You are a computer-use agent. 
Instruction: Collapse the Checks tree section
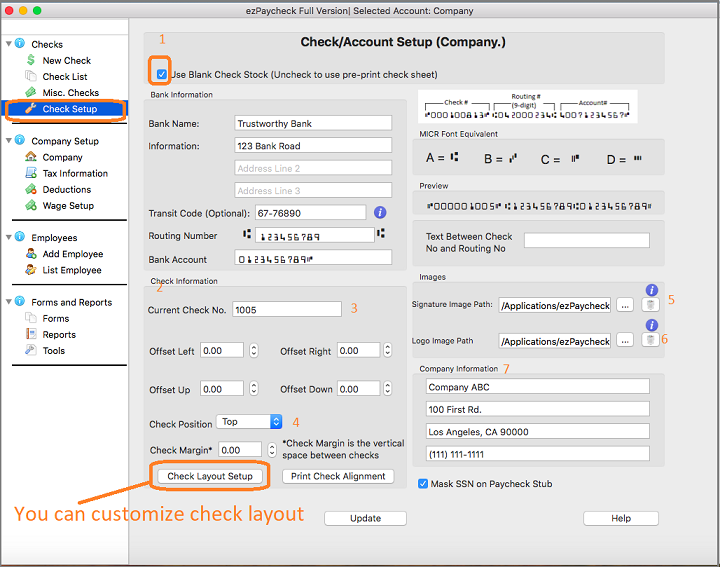(x=9, y=44)
